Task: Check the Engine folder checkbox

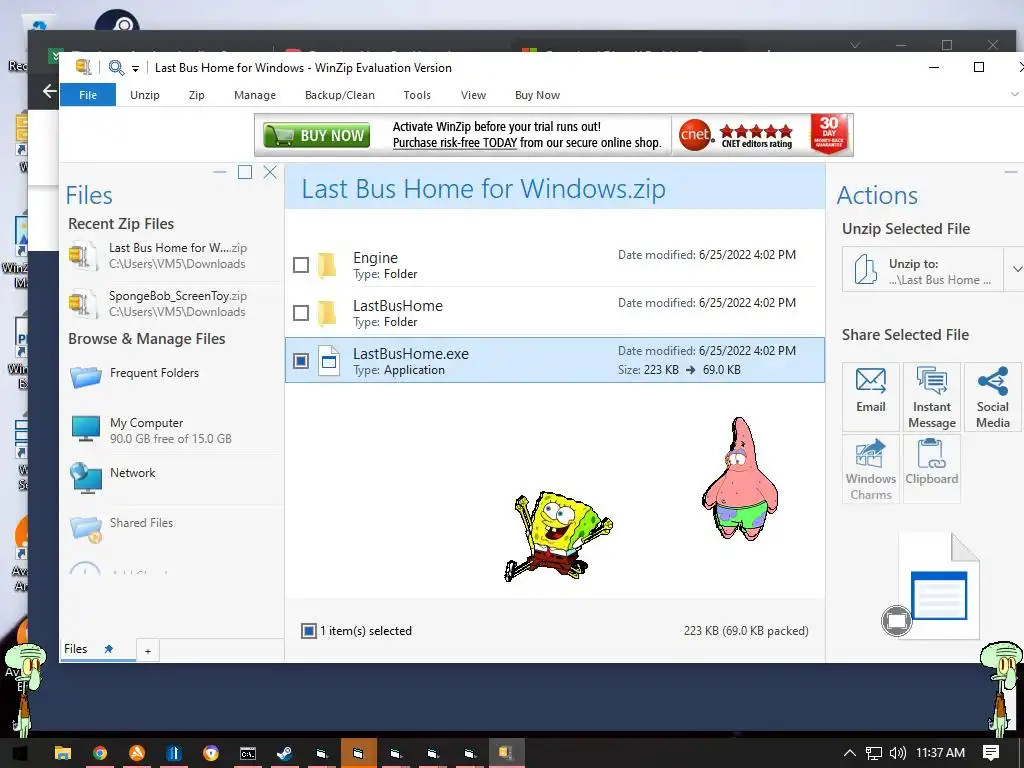Action: tap(301, 265)
